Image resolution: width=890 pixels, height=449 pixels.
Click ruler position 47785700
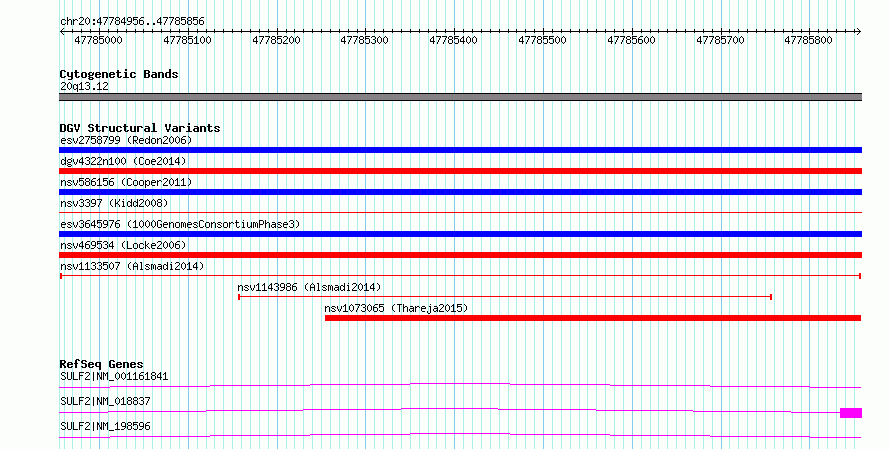[x=720, y=40]
